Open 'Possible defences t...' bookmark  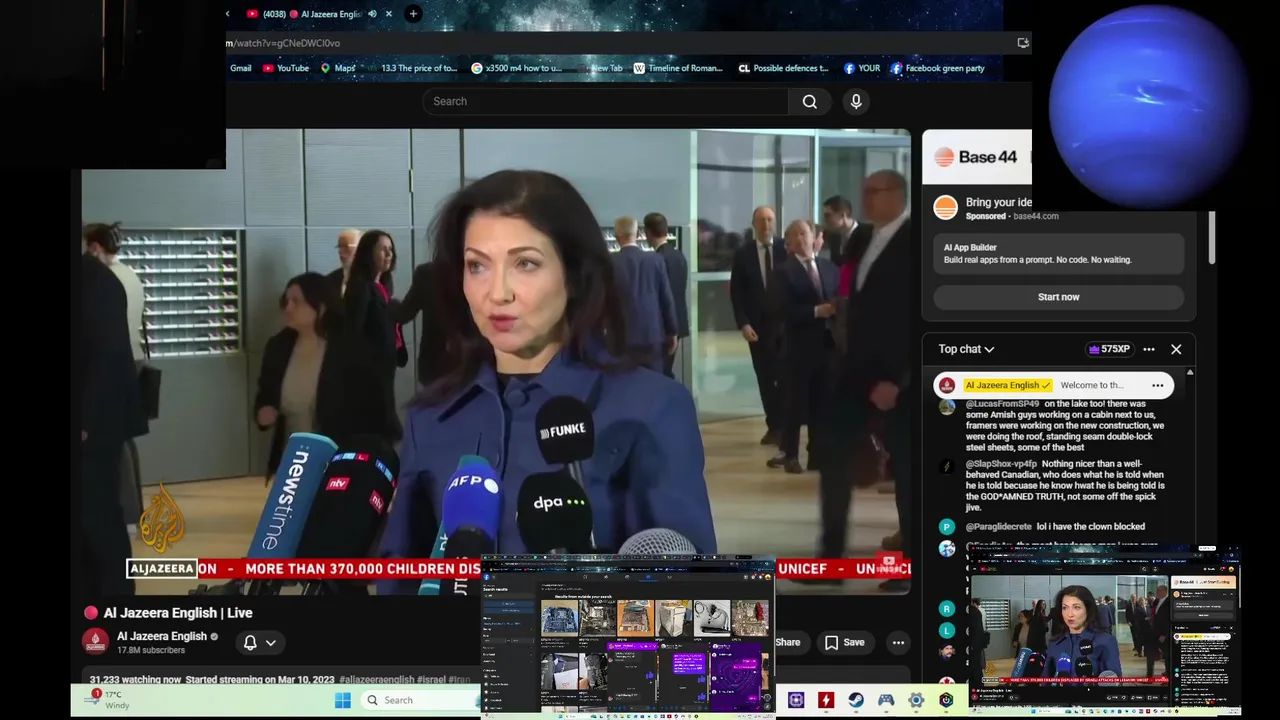pos(783,68)
